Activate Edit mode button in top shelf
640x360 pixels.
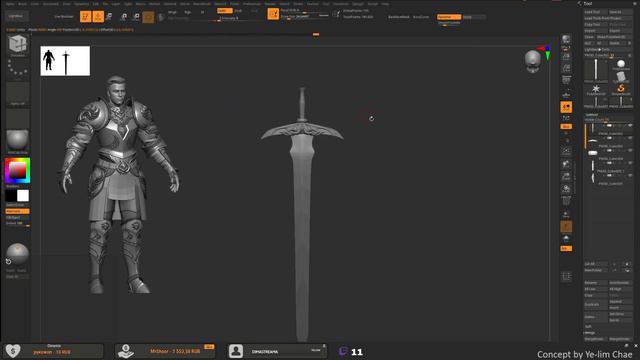(85, 16)
